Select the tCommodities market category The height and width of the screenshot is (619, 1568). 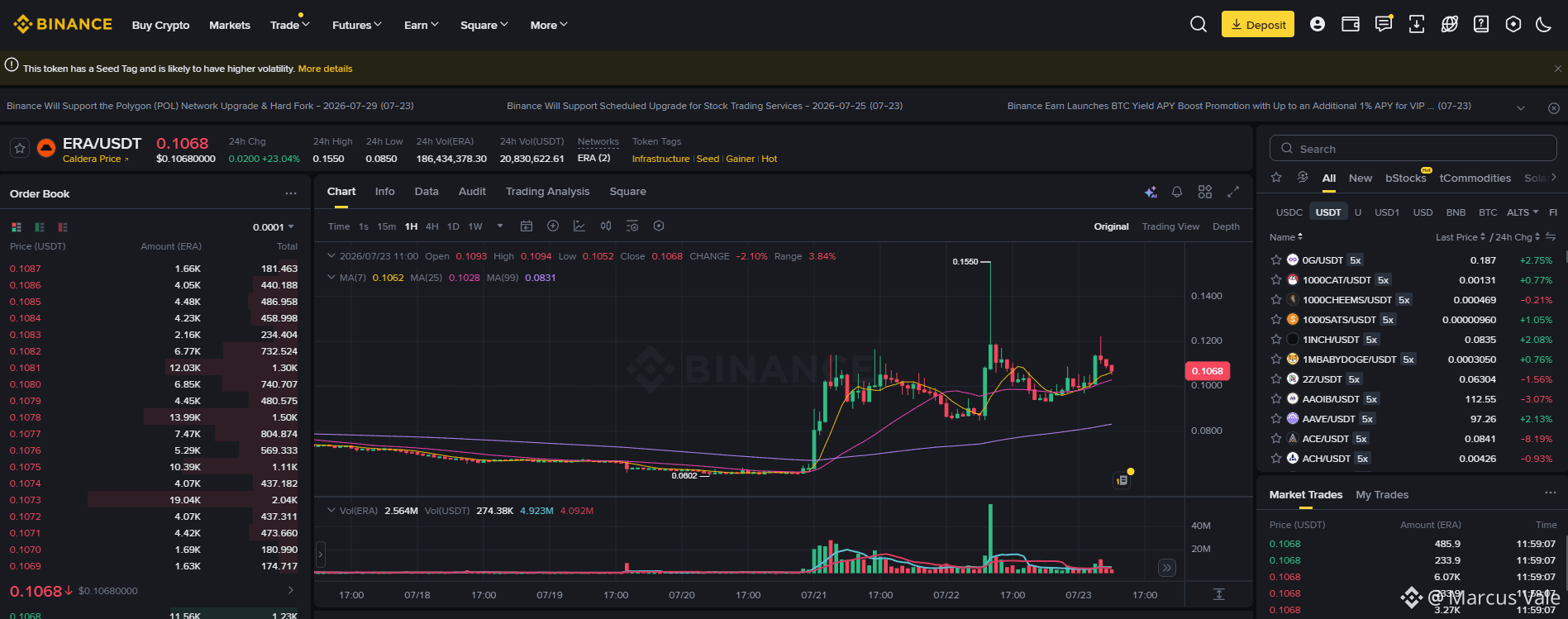click(x=1475, y=178)
